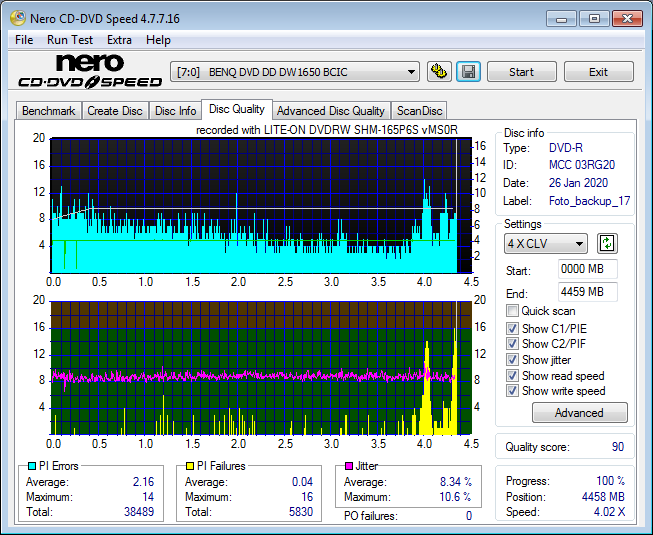Click the yellow PI Failures legend square
This screenshot has height=535, width=653.
point(189,466)
